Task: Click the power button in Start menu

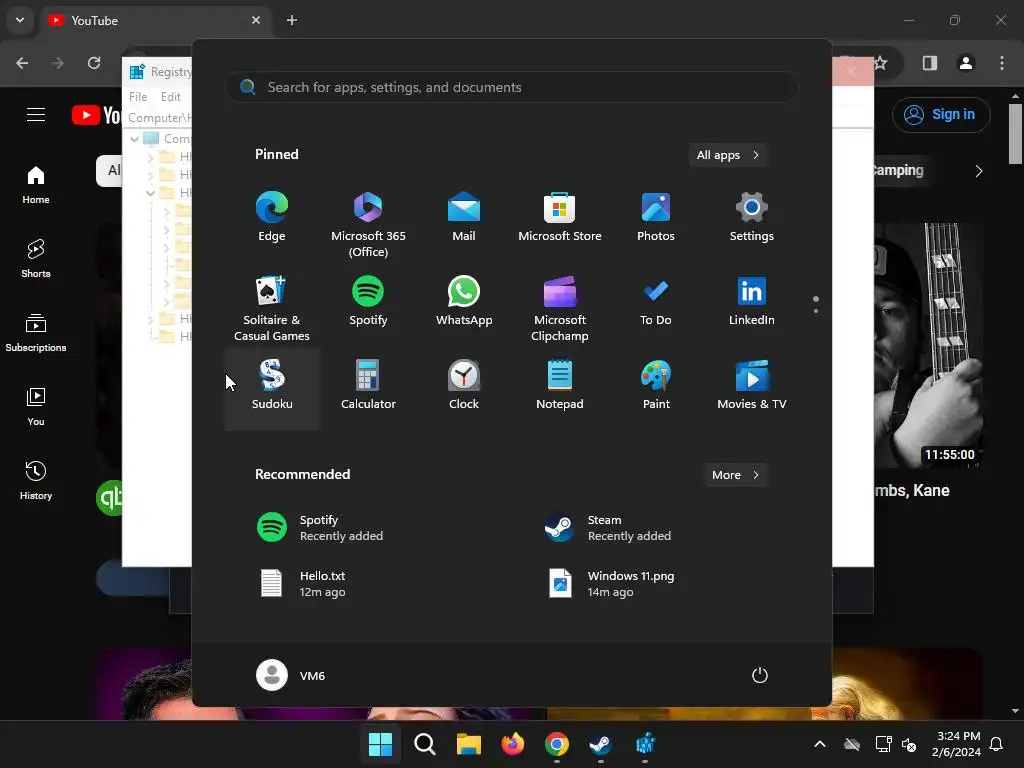Action: click(760, 675)
